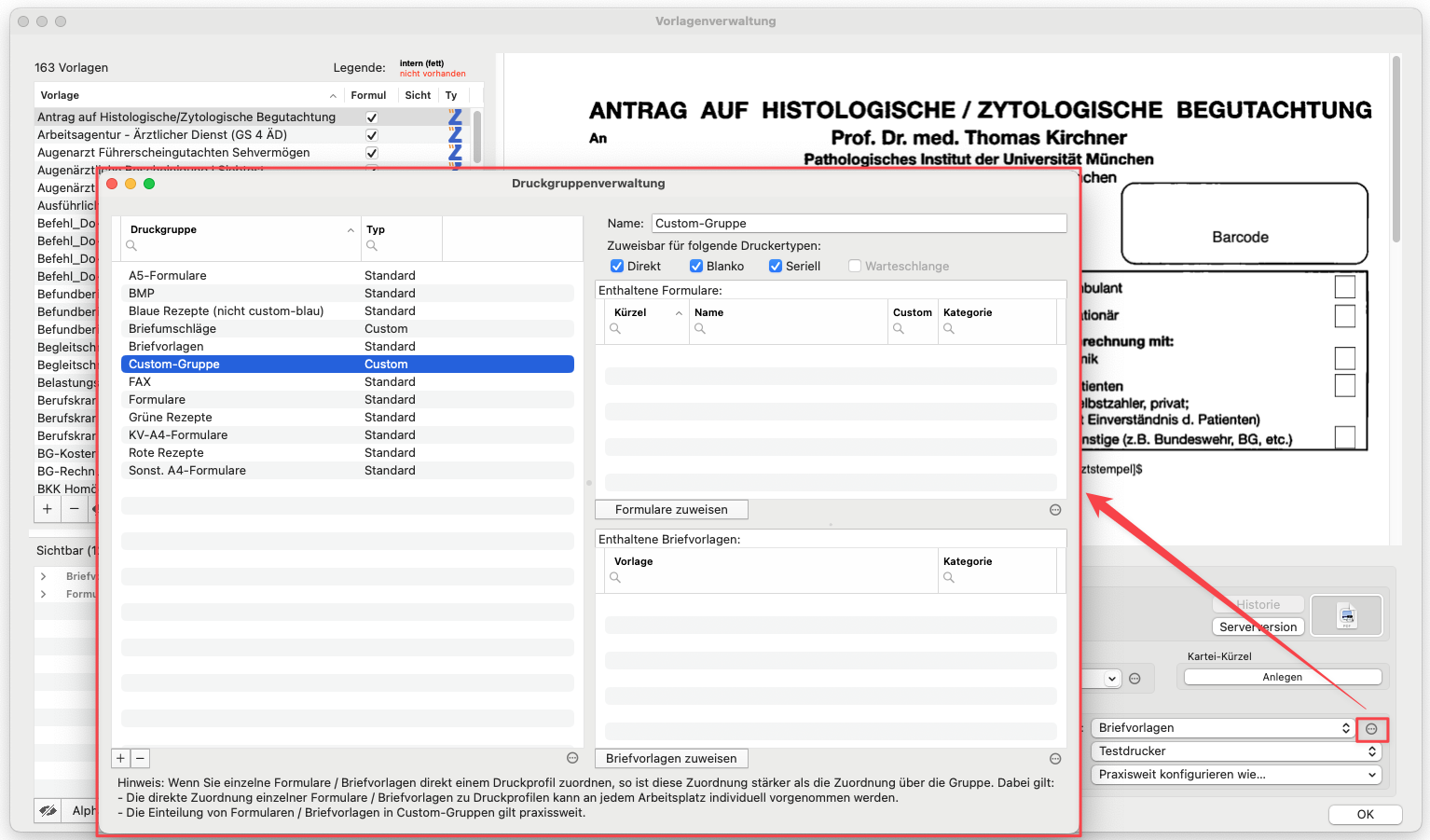Click the plus button in Vorlagenverwaltung's Vorlage list
The height and width of the screenshot is (840, 1430).
(48, 509)
